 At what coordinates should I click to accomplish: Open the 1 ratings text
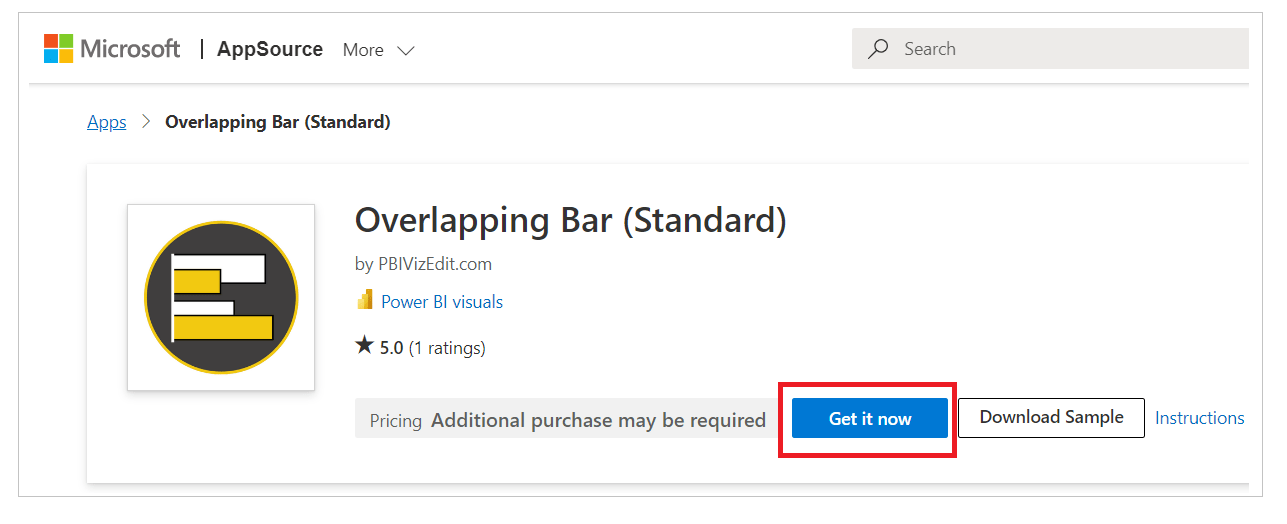pyautogui.click(x=447, y=348)
